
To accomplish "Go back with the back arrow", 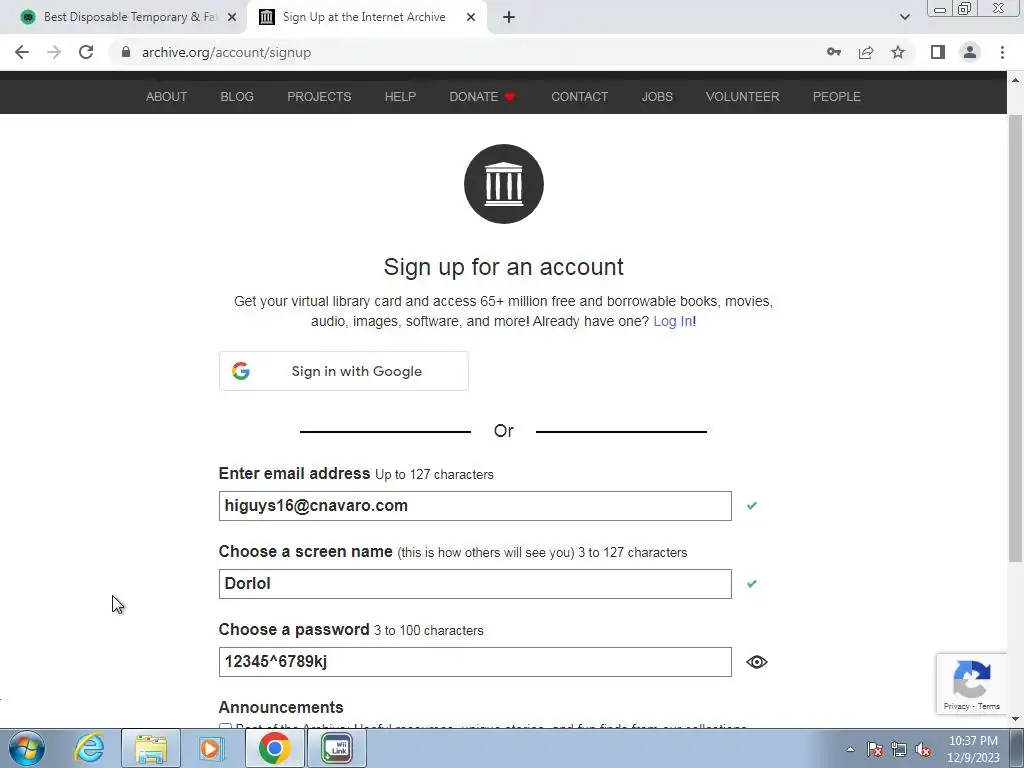I will [x=22, y=52].
